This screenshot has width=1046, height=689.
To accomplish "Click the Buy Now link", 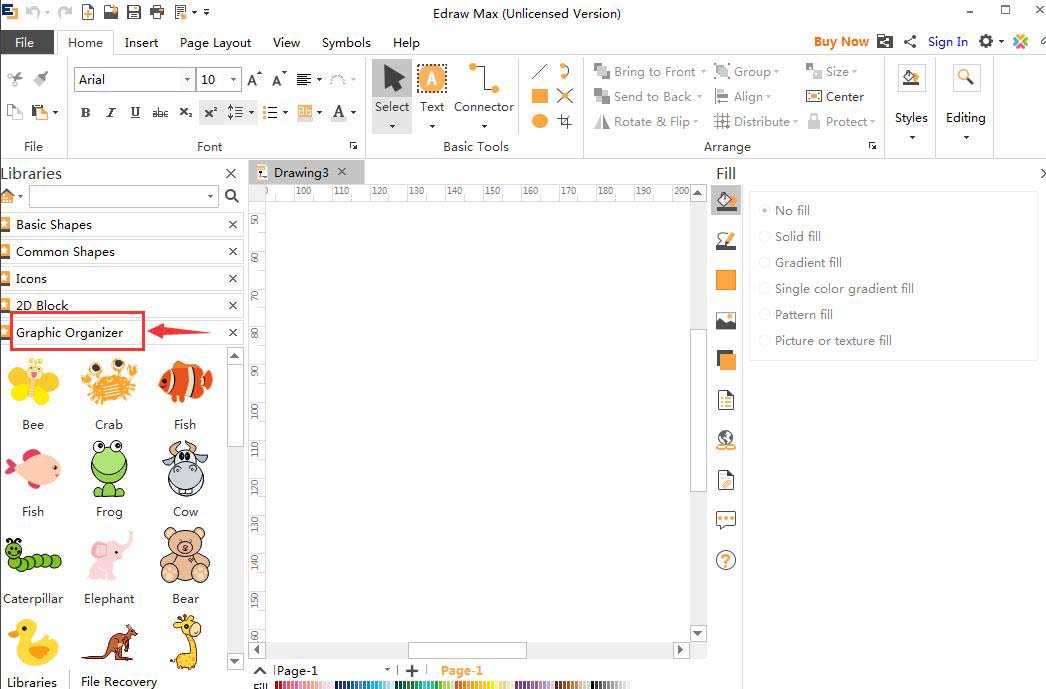I will click(x=841, y=41).
